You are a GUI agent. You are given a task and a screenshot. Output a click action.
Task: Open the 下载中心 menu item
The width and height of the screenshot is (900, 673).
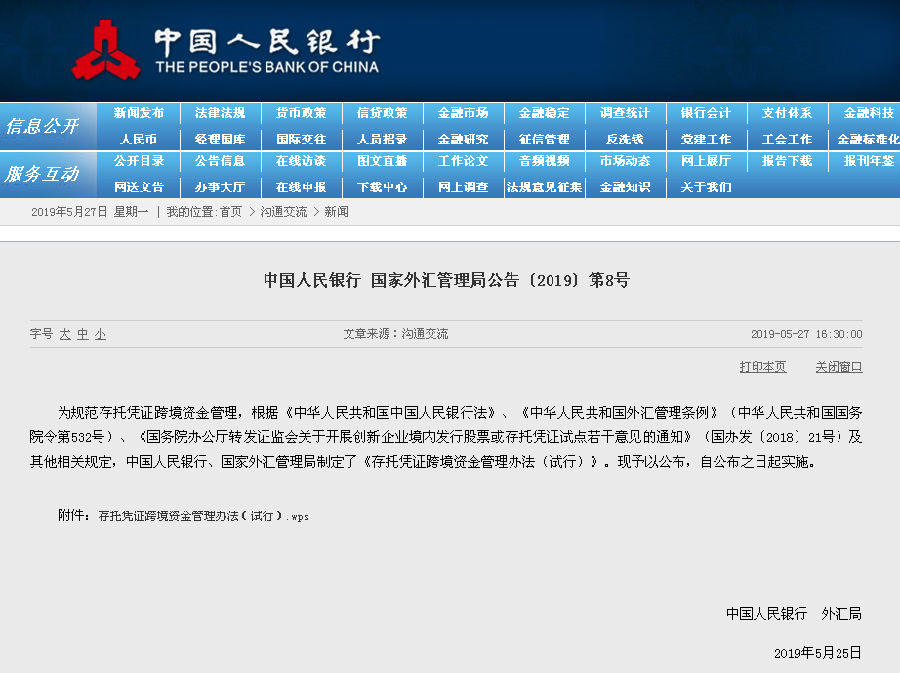point(382,187)
